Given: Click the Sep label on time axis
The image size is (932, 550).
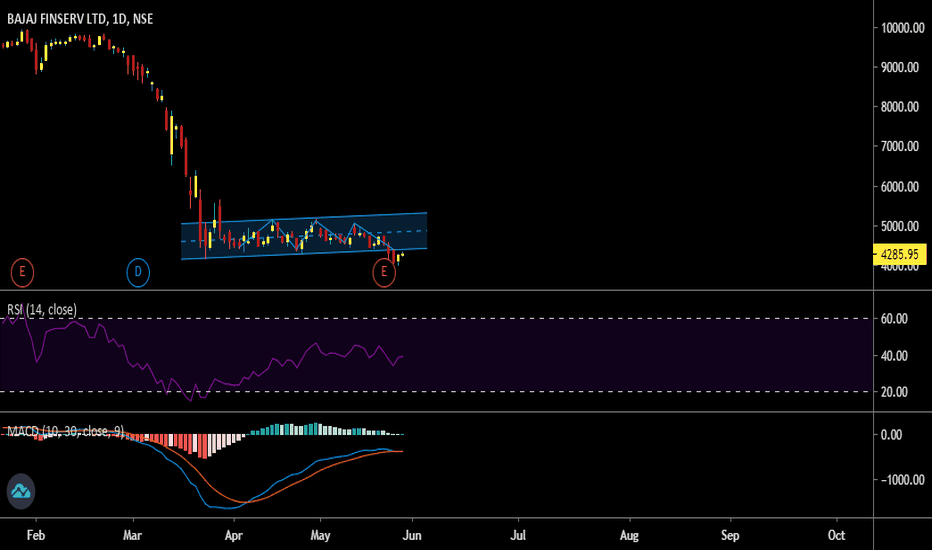Looking at the screenshot, I should (x=730, y=535).
